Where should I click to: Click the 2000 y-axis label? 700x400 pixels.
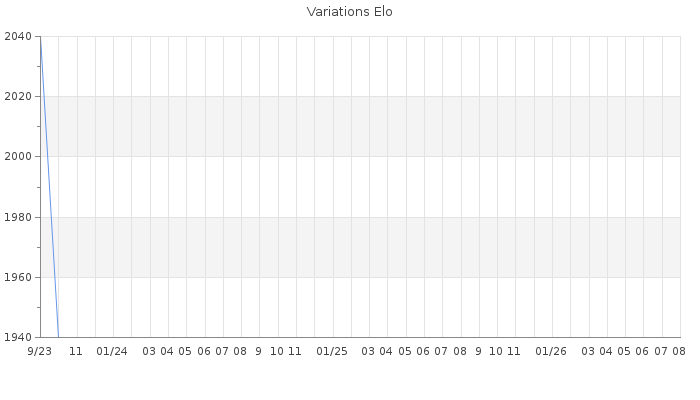(x=18, y=156)
